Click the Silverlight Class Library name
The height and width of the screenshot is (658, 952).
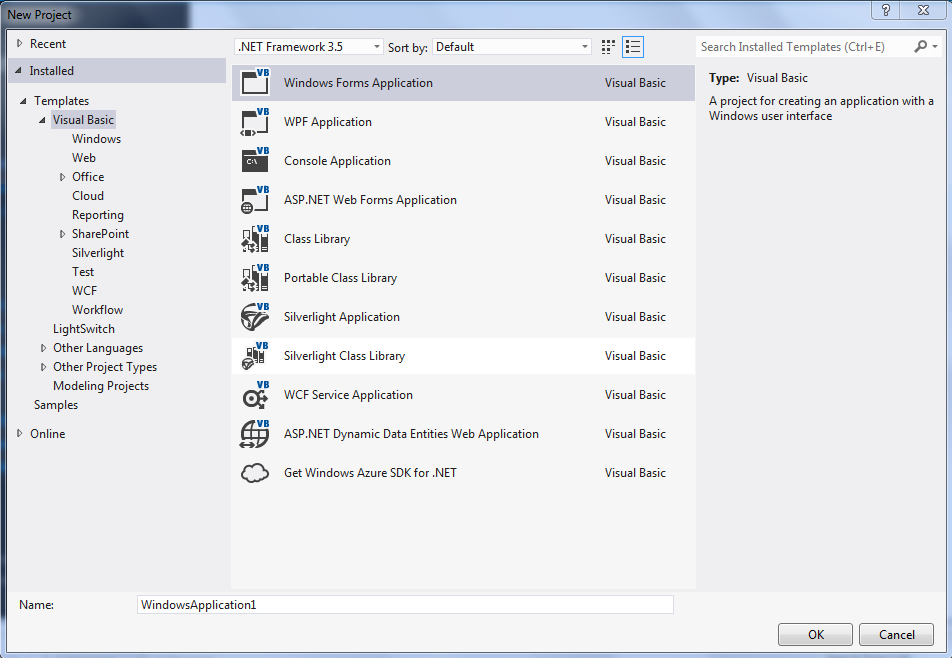(x=344, y=356)
